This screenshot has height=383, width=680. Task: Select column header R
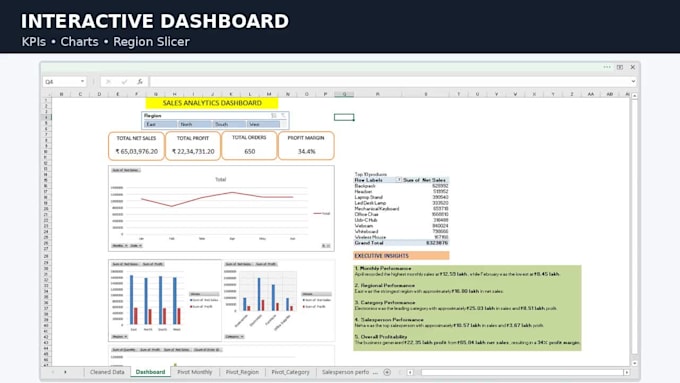pyautogui.click(x=378, y=94)
